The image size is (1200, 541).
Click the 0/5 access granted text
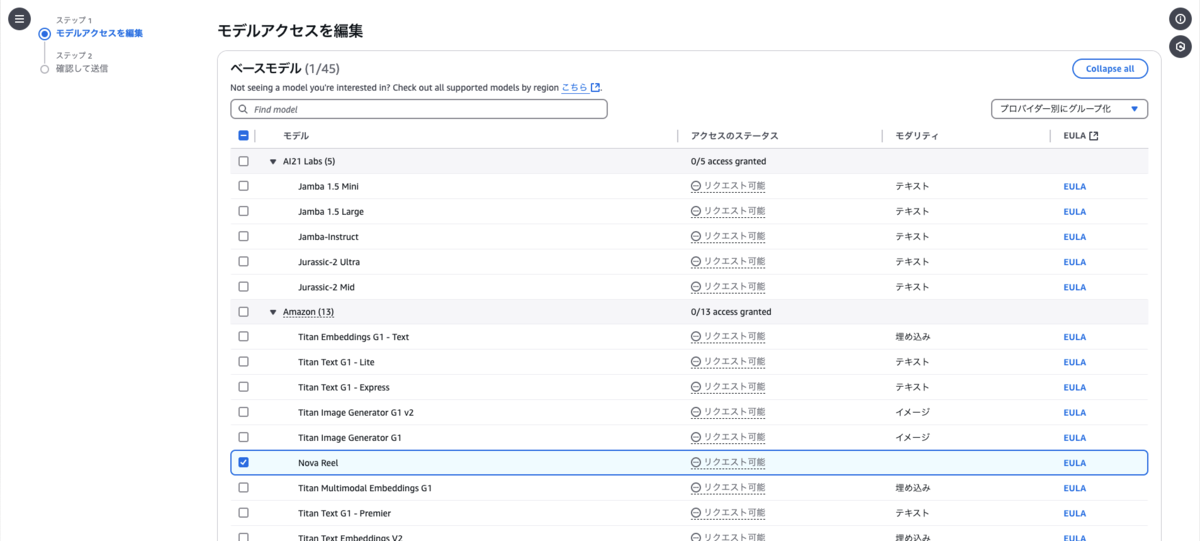[x=728, y=161]
